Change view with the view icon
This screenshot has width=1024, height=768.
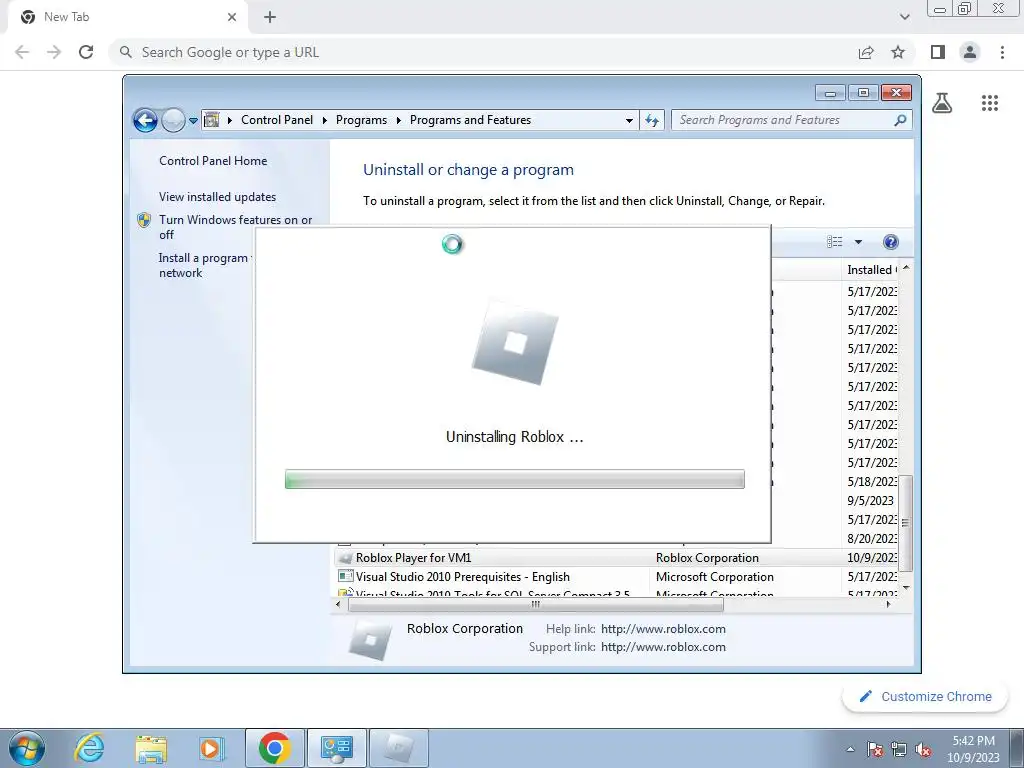[835, 242]
